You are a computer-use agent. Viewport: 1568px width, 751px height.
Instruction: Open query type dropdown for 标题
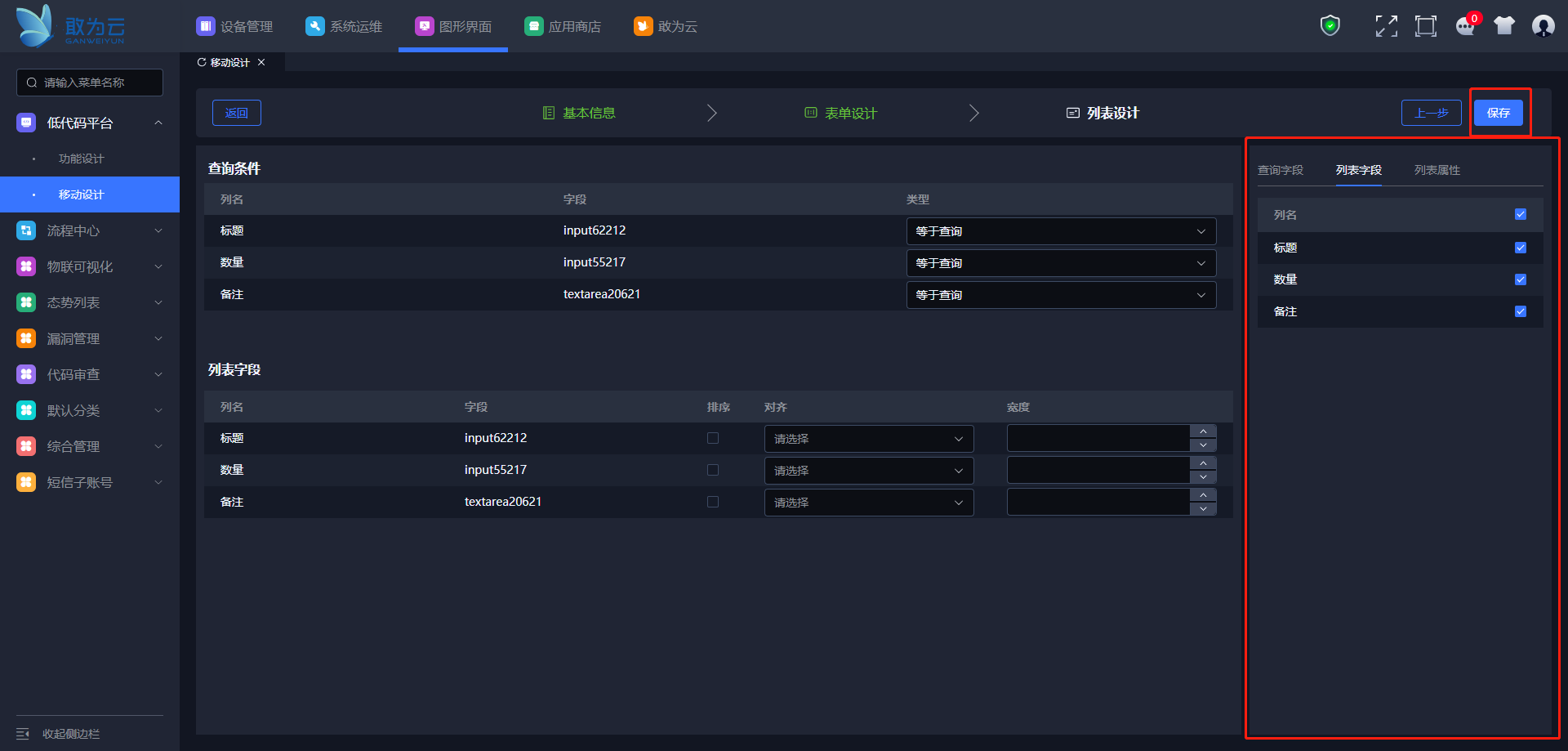click(x=1061, y=231)
